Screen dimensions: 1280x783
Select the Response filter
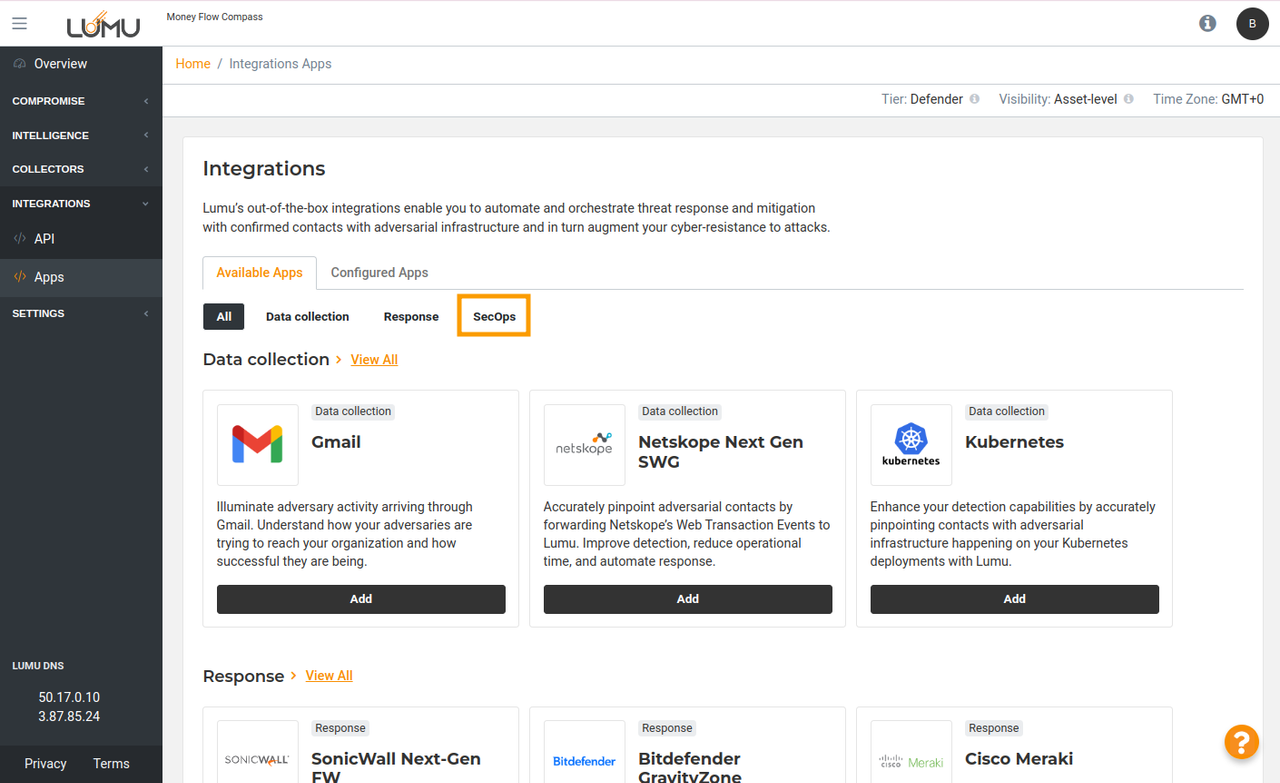[x=411, y=316]
